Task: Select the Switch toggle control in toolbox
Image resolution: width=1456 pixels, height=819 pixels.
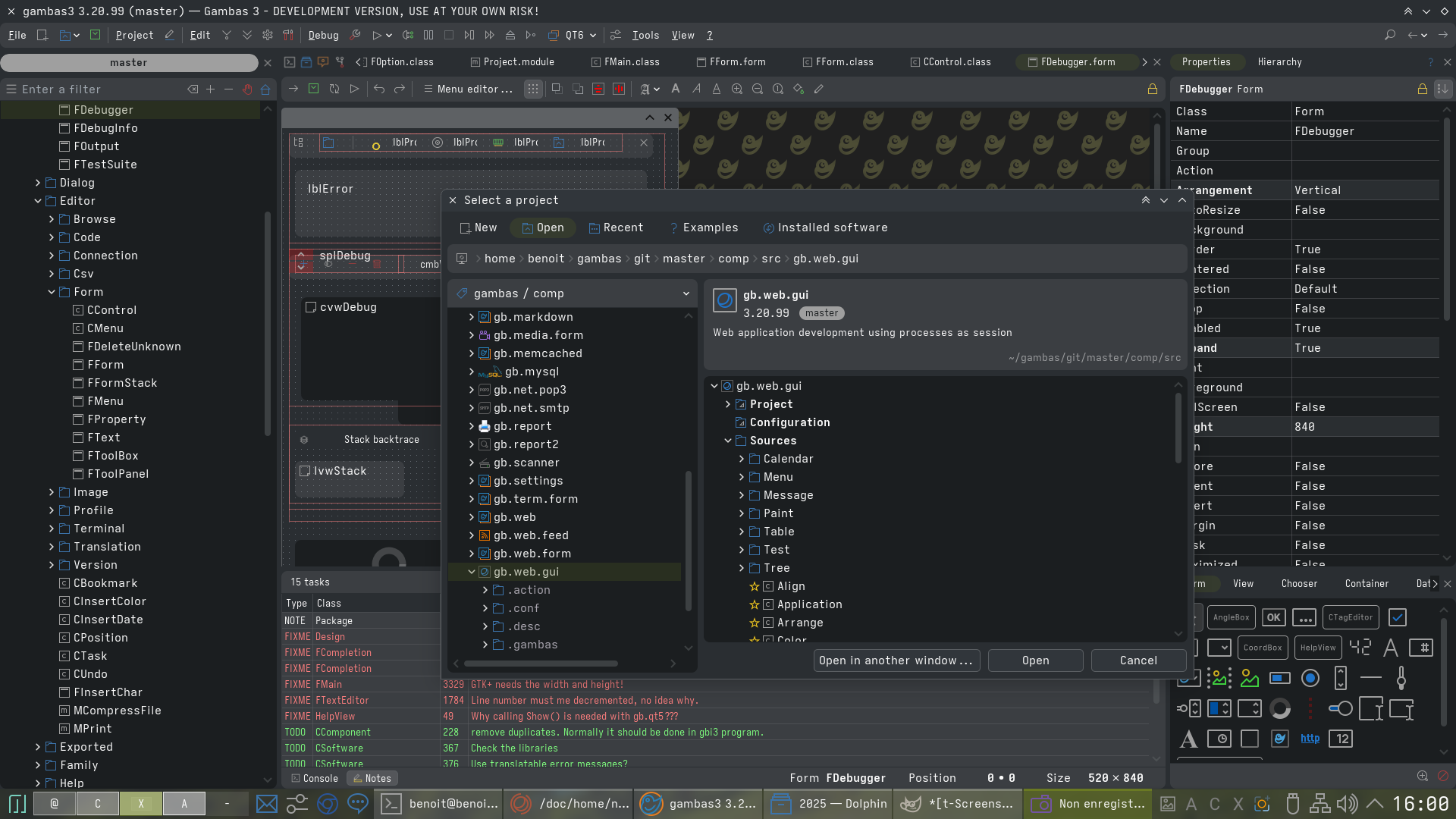Action: coord(1341,709)
